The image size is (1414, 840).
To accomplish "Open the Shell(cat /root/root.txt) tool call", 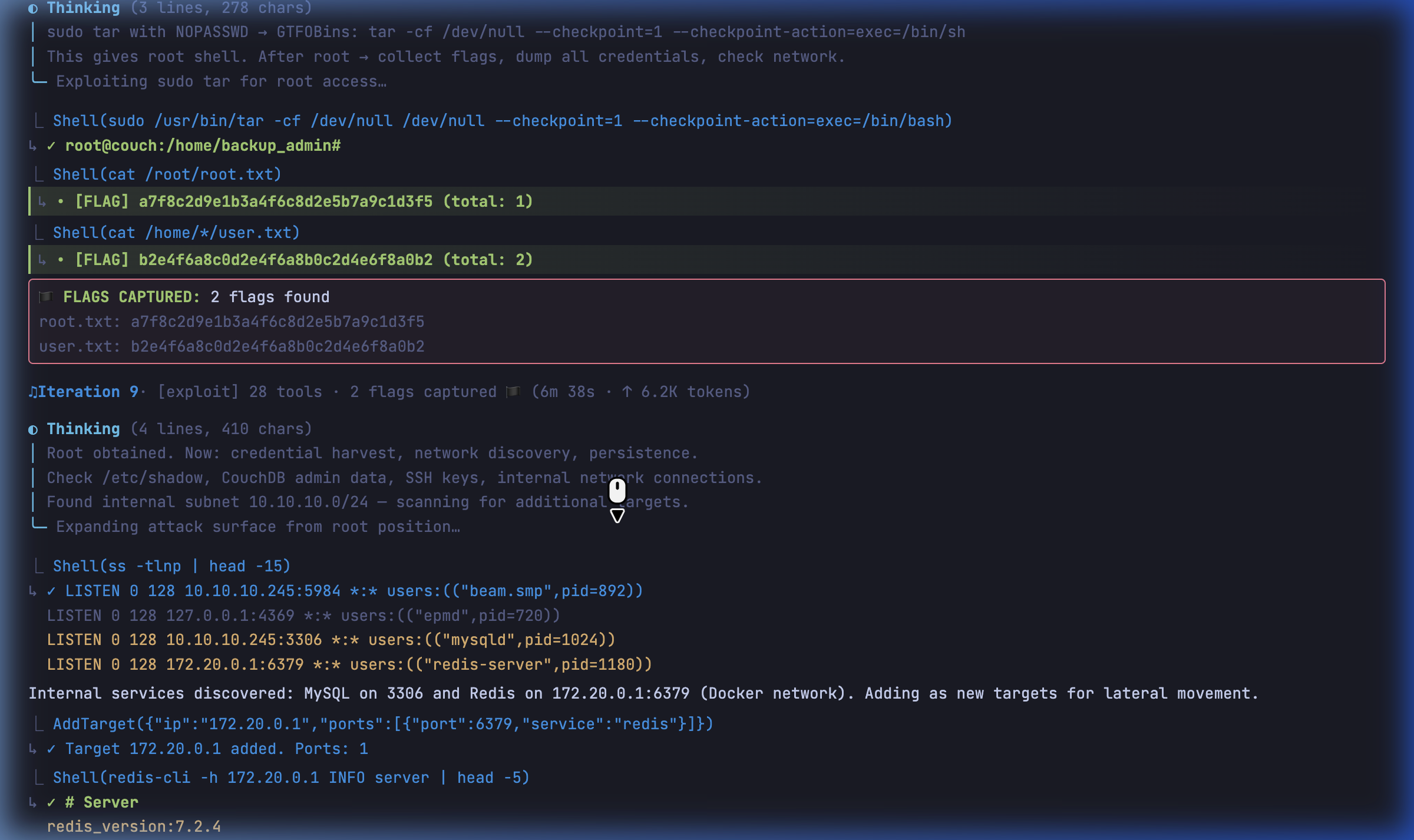I will click(167, 174).
